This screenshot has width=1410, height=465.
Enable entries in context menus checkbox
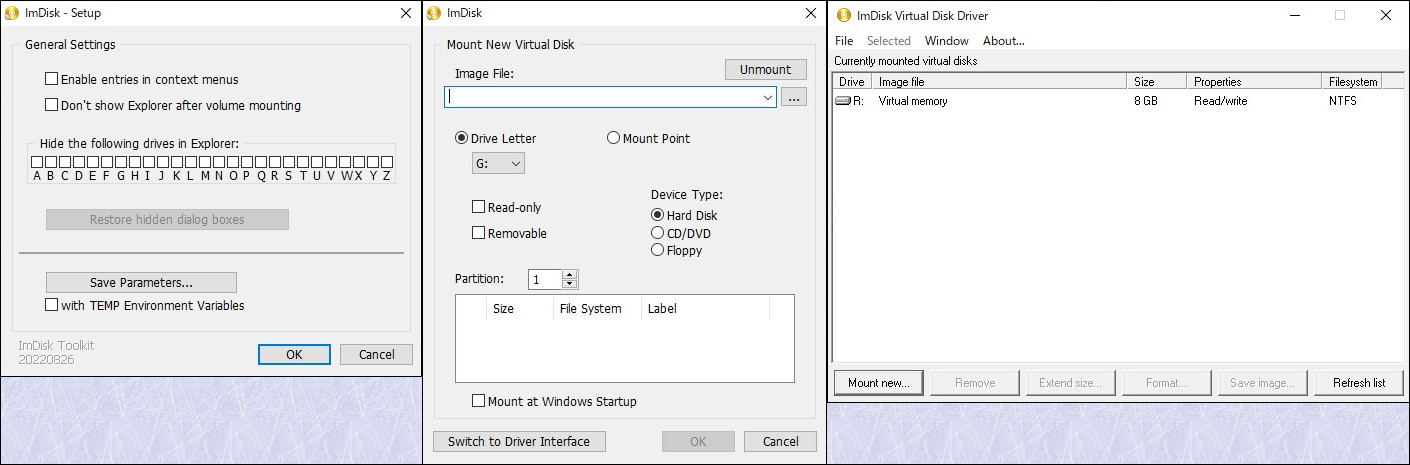(x=52, y=79)
